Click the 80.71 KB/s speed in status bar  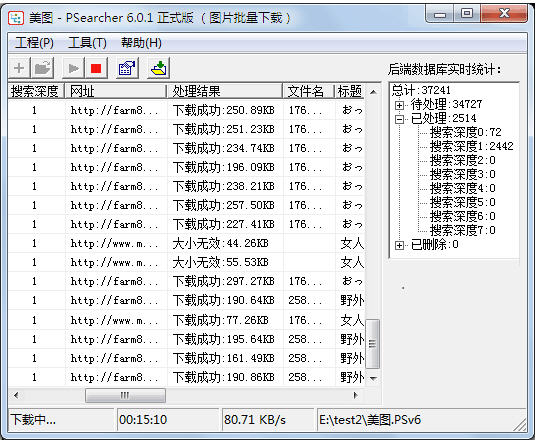[255, 419]
